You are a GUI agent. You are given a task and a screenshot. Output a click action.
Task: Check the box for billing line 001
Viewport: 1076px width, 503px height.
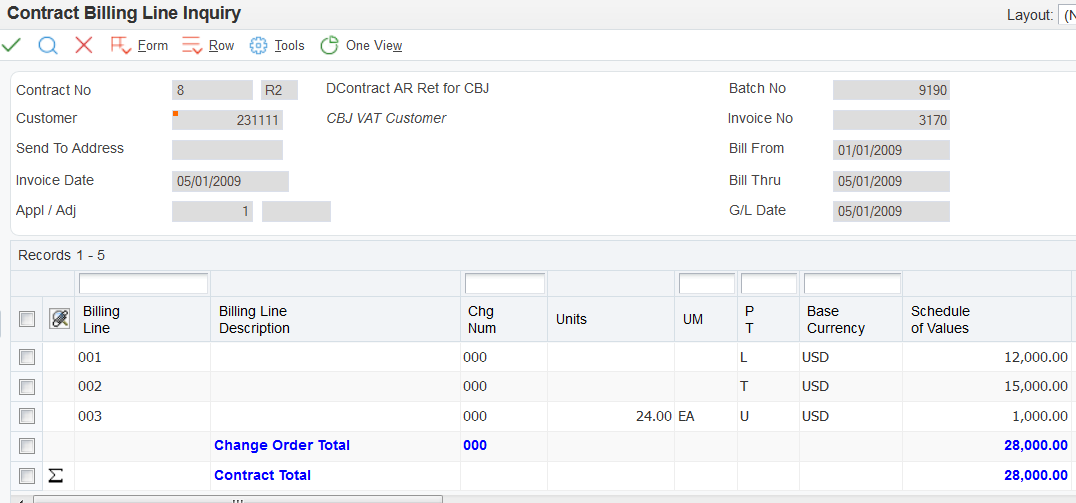pyautogui.click(x=27, y=357)
